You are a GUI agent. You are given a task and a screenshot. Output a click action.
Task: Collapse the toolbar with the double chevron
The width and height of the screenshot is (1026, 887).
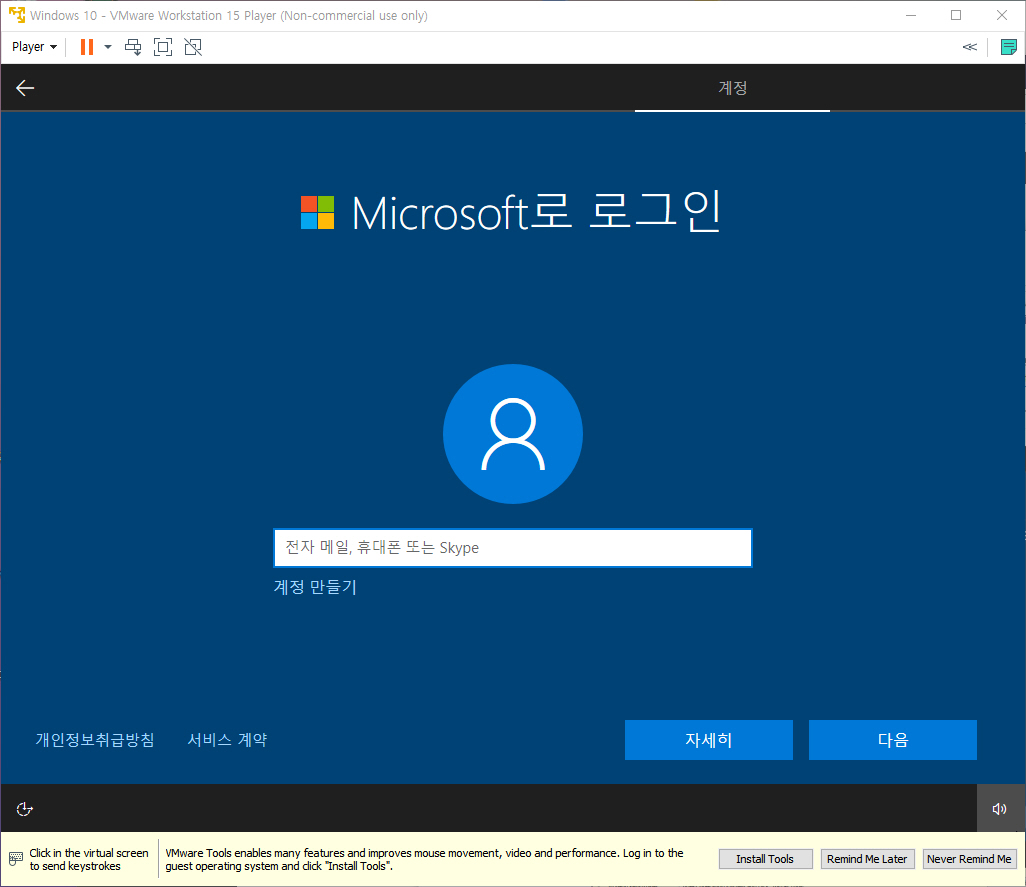(x=970, y=47)
